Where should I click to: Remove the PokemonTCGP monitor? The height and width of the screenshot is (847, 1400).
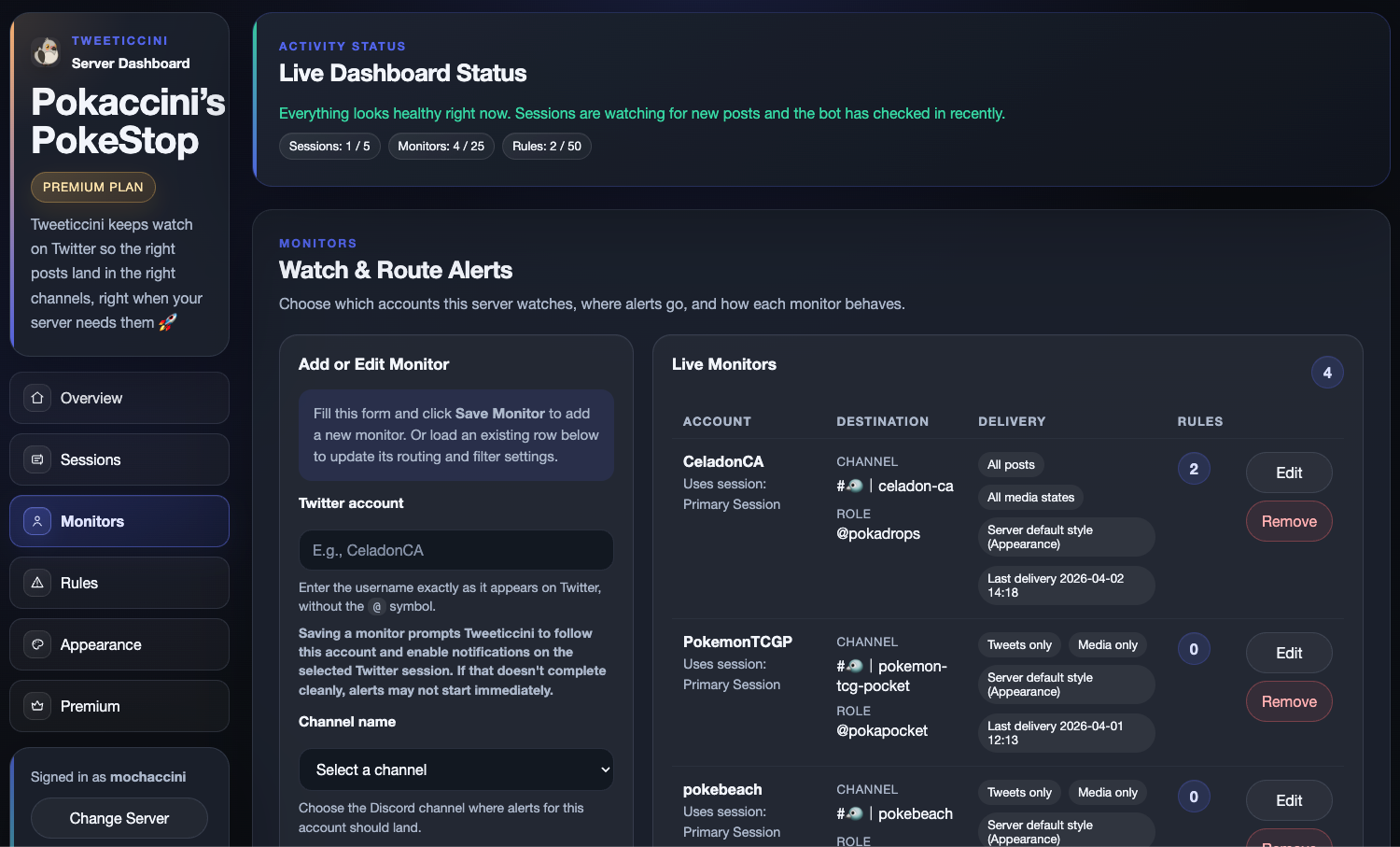coord(1289,701)
